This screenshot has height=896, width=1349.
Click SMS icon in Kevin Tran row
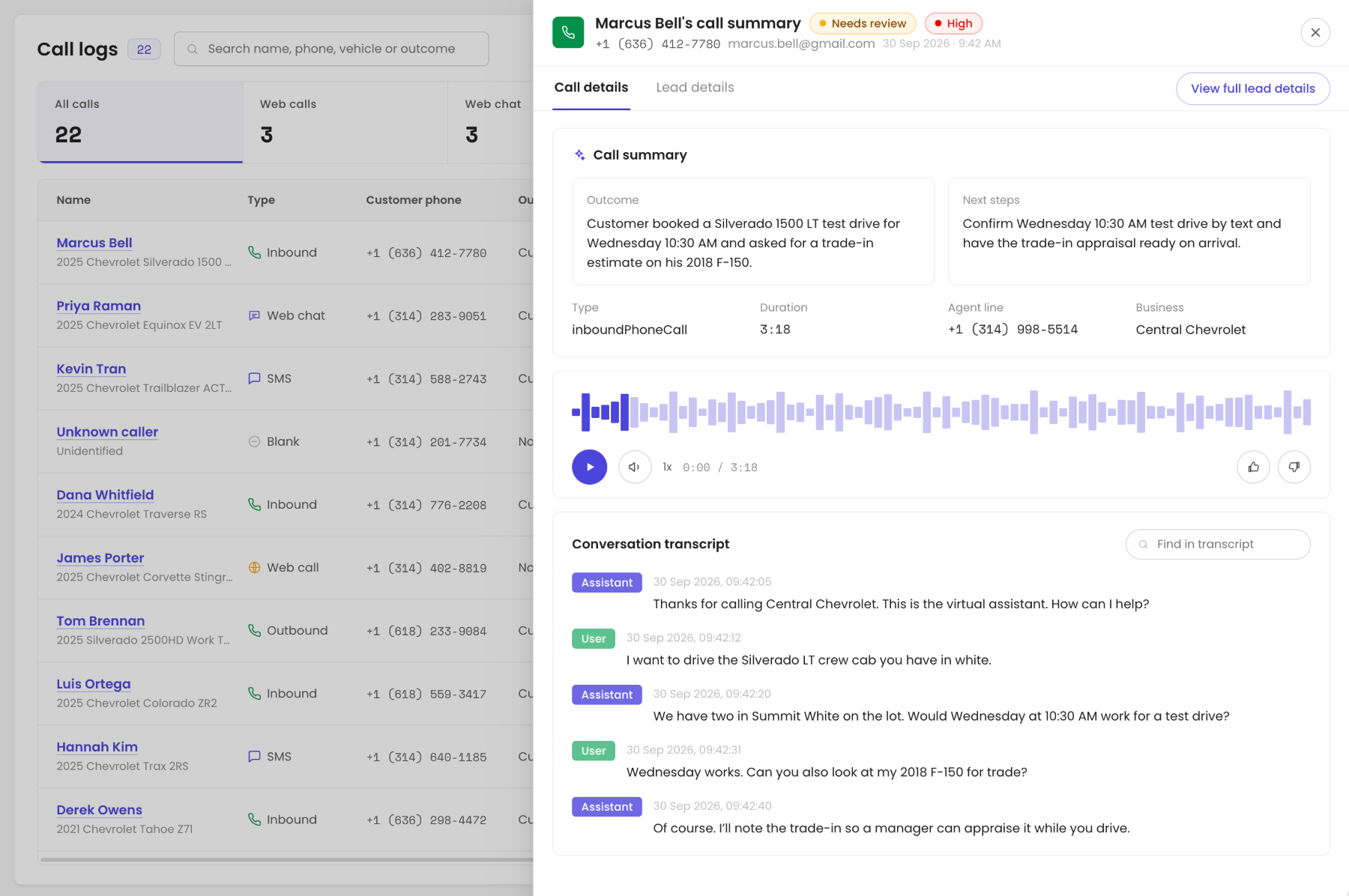click(x=255, y=378)
